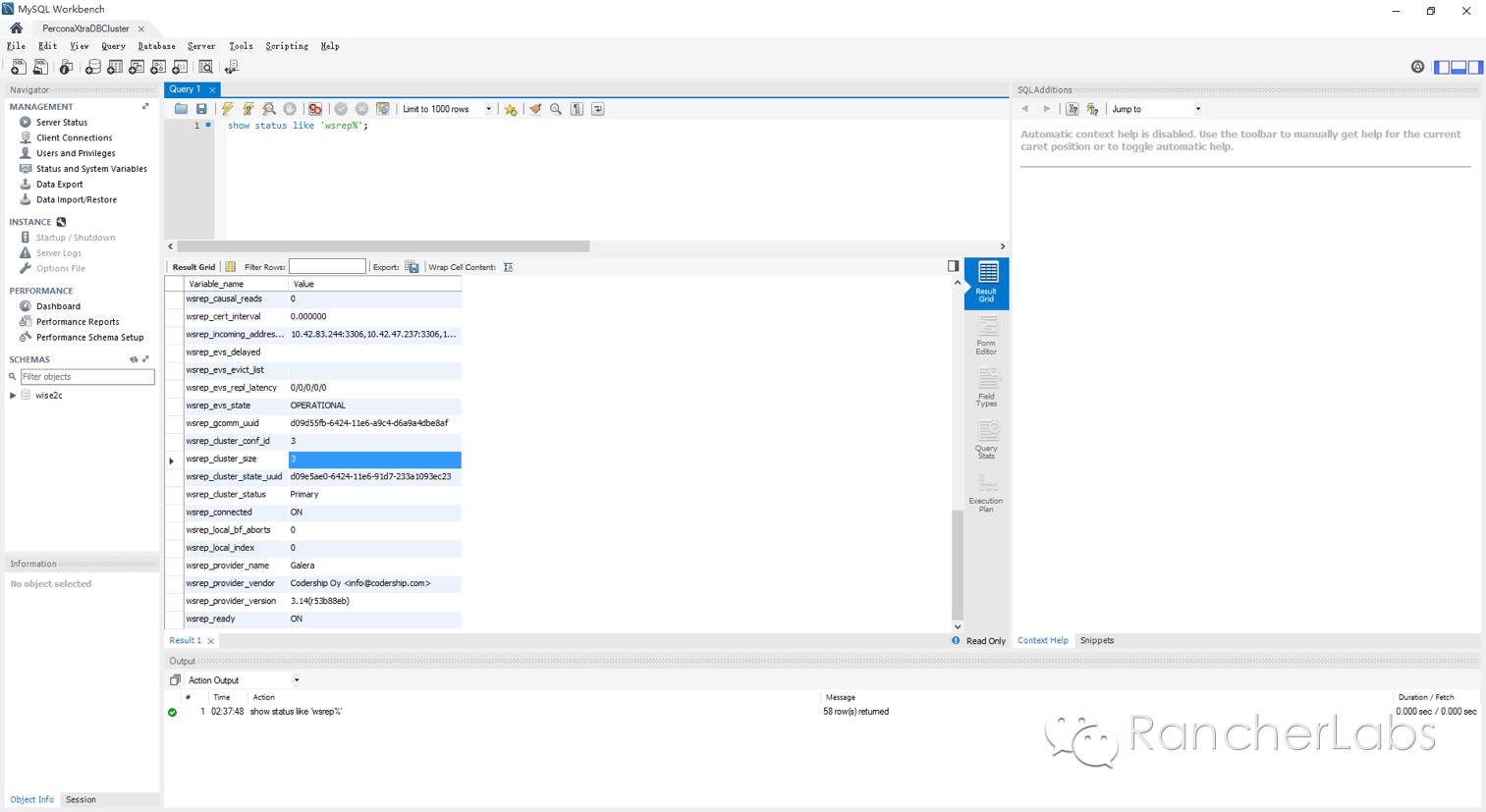Switch to the Session tab
Image resolution: width=1486 pixels, height=812 pixels.
[x=81, y=799]
